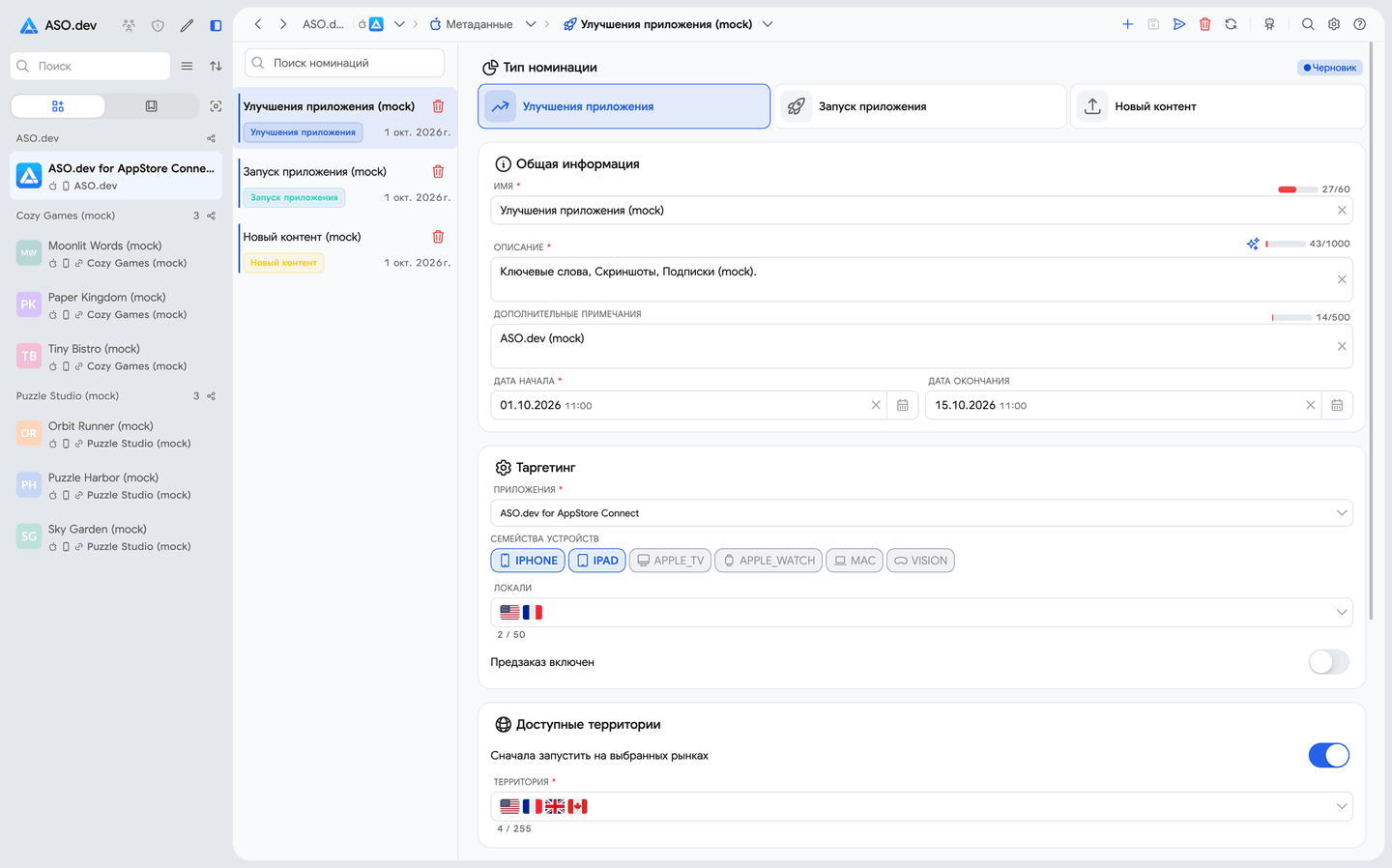Select the 'Запуск приложения' nomination type tab
The height and width of the screenshot is (868, 1392).
point(920,106)
